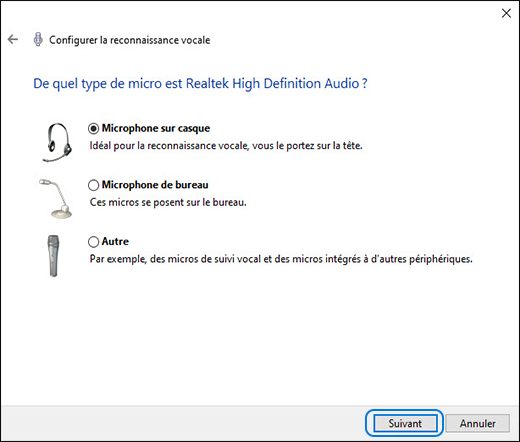This screenshot has height=442, width=520.
Task: Click the desktop microphone image
Action: click(x=56, y=199)
